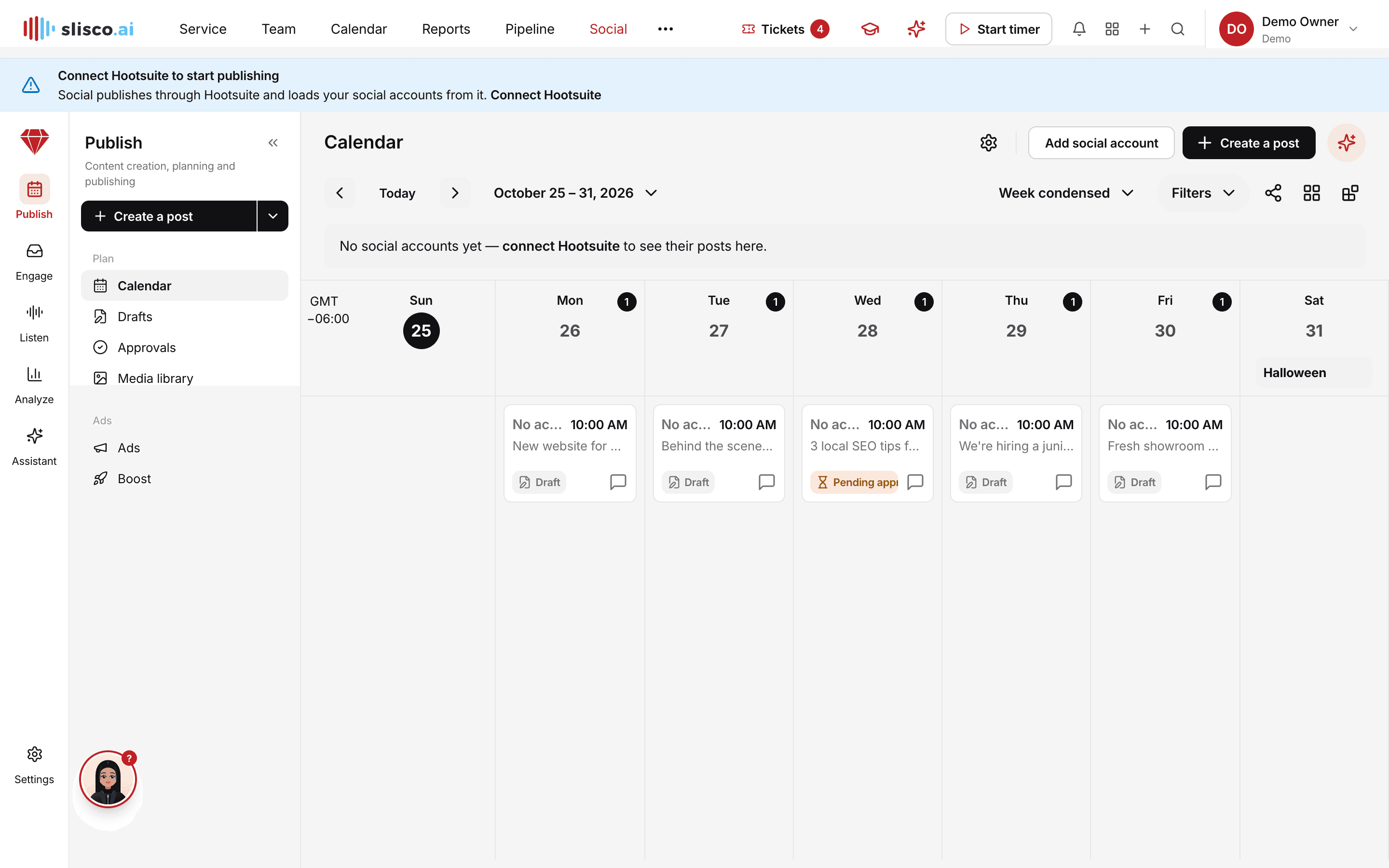Switch to the grid view icon

(1311, 193)
